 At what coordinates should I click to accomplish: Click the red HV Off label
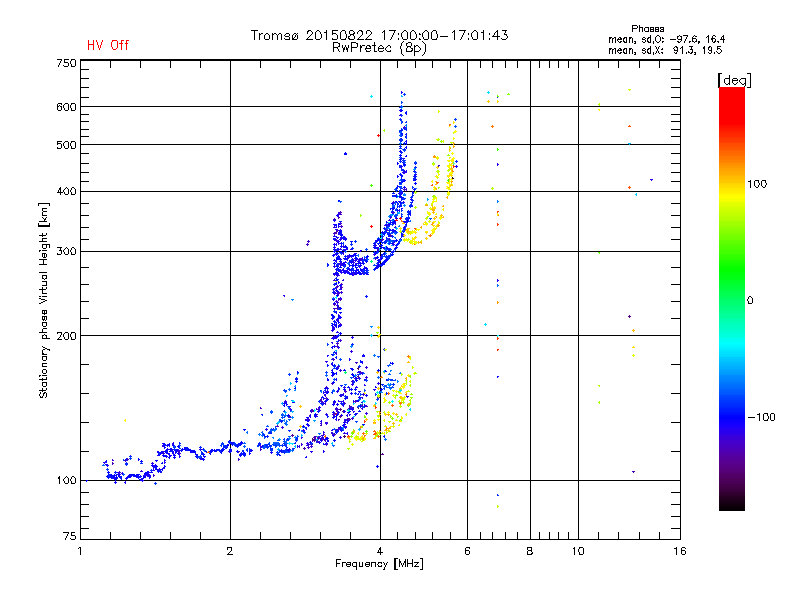(x=108, y=45)
